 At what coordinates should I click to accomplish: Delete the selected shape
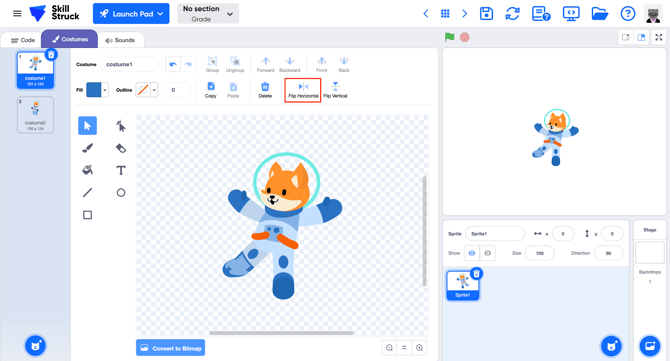[265, 90]
